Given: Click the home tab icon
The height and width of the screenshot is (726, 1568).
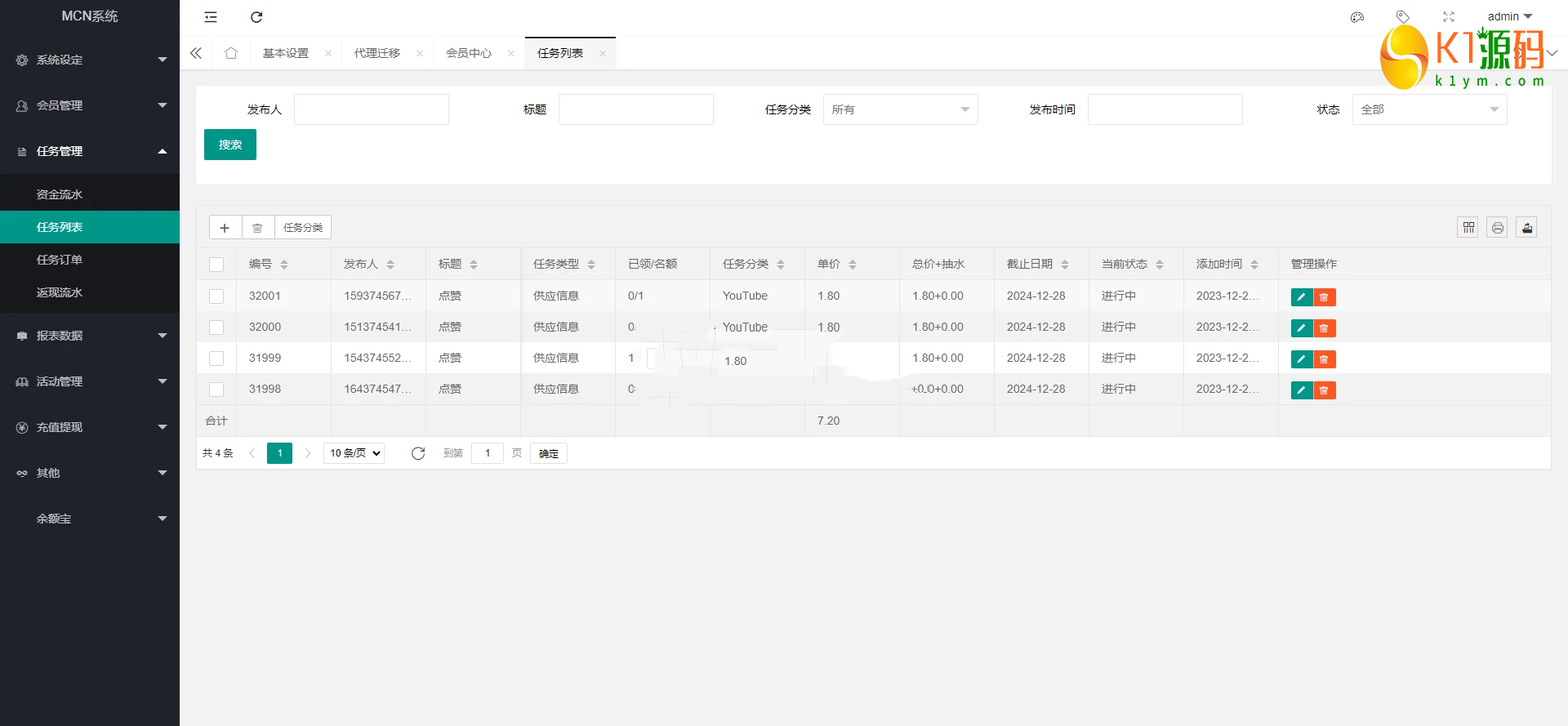Looking at the screenshot, I should tap(231, 53).
